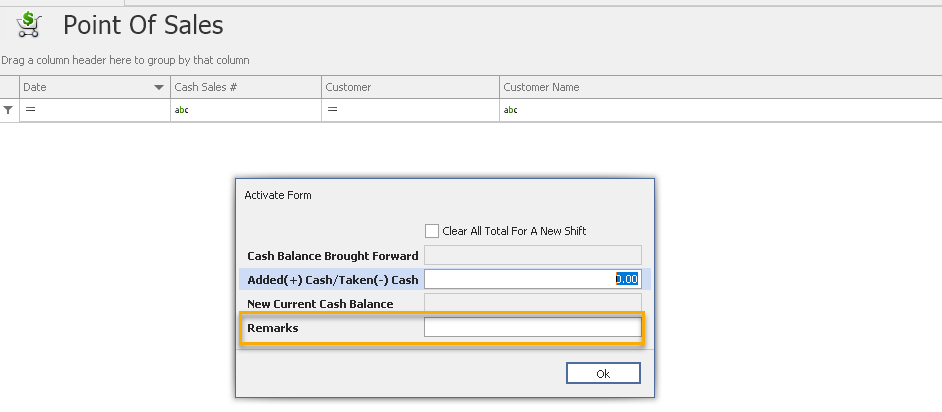Click the New Current Cash Balance field
Screen dimensions: 942x412
[533, 303]
